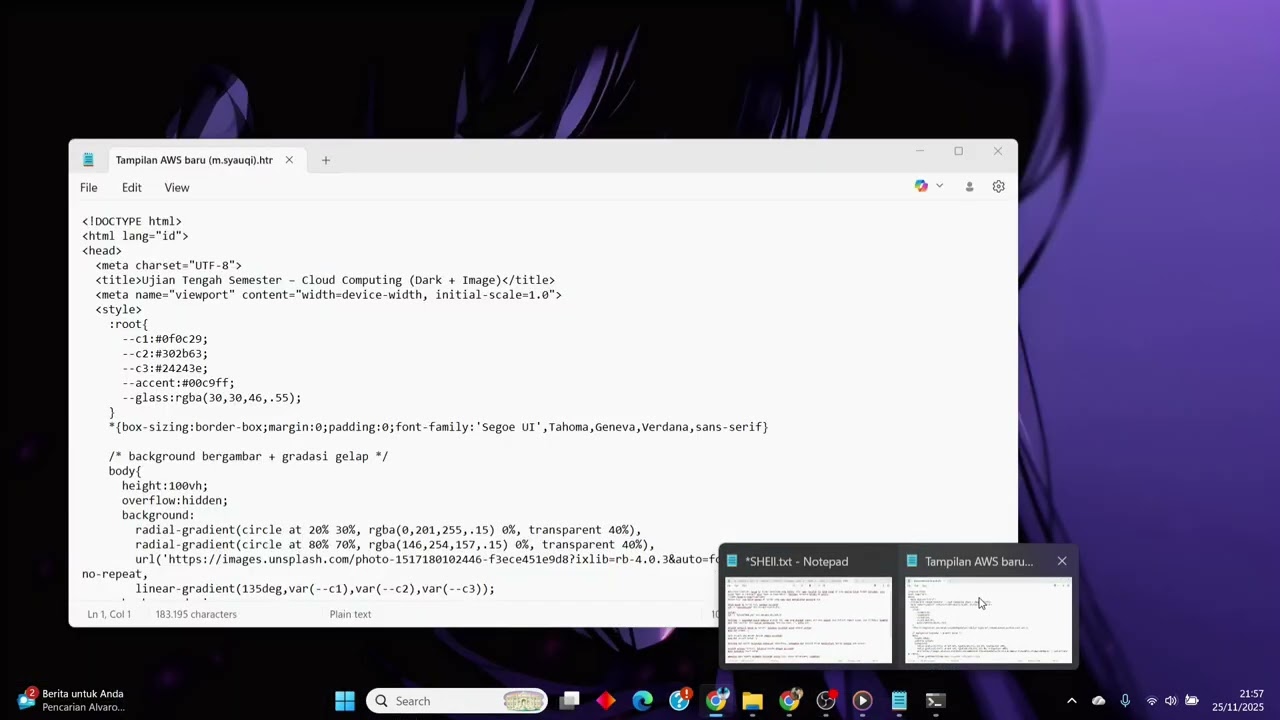Click the volume speaker tray icon

1171,701
